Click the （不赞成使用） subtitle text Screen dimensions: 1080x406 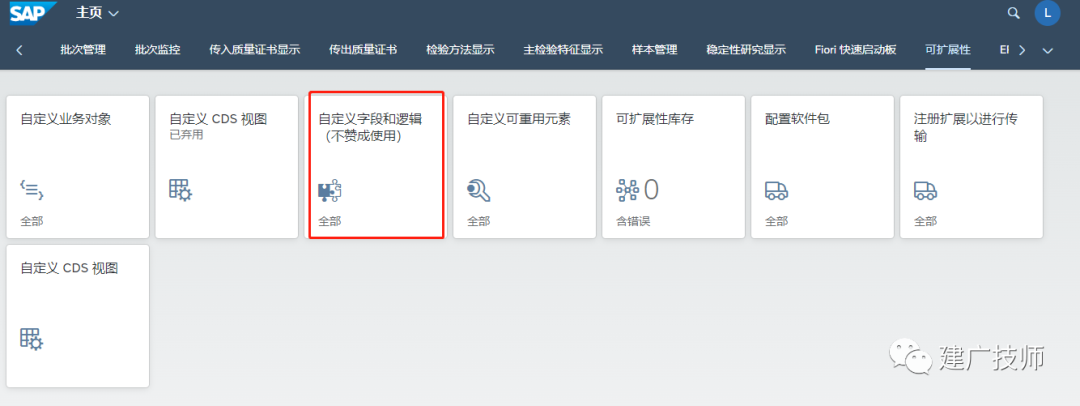pyautogui.click(x=363, y=136)
